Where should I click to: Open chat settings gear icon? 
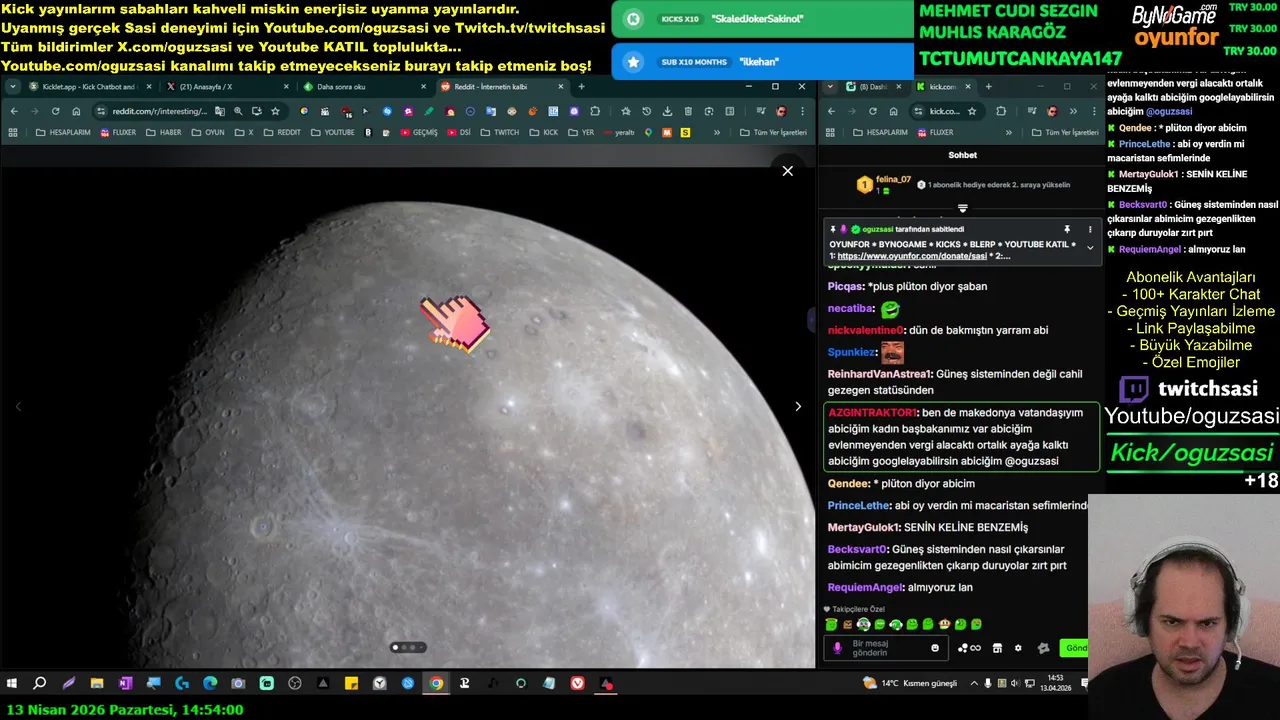click(1018, 648)
